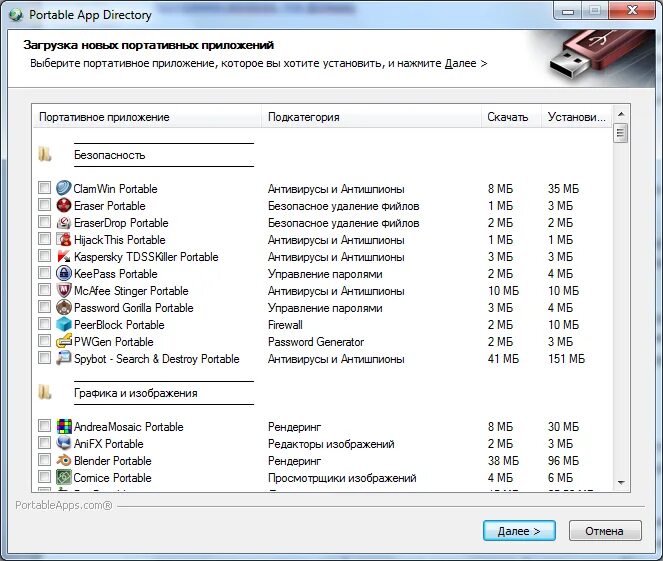Click the 96 МБ Blender install size
The height and width of the screenshot is (561, 663).
563,461
